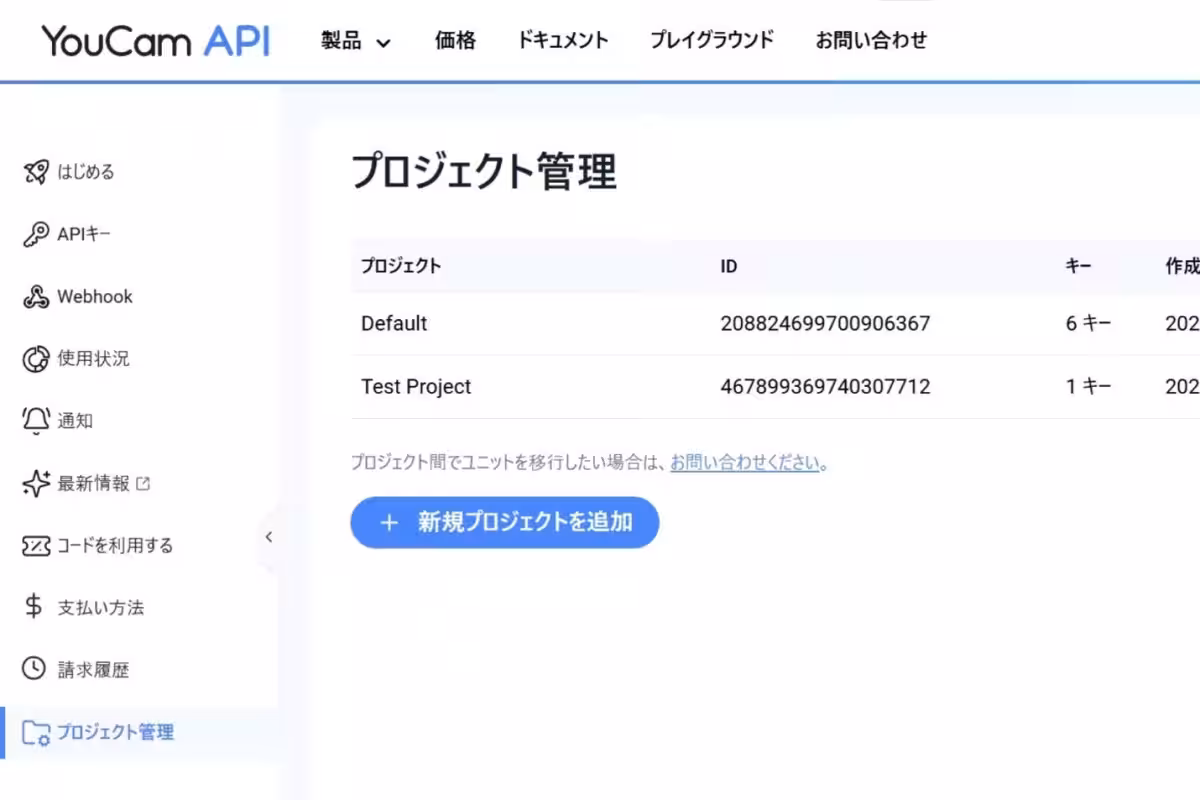This screenshot has width=1200, height=800.
Task: Open the Webhook sidebar label
Action: 95,297
